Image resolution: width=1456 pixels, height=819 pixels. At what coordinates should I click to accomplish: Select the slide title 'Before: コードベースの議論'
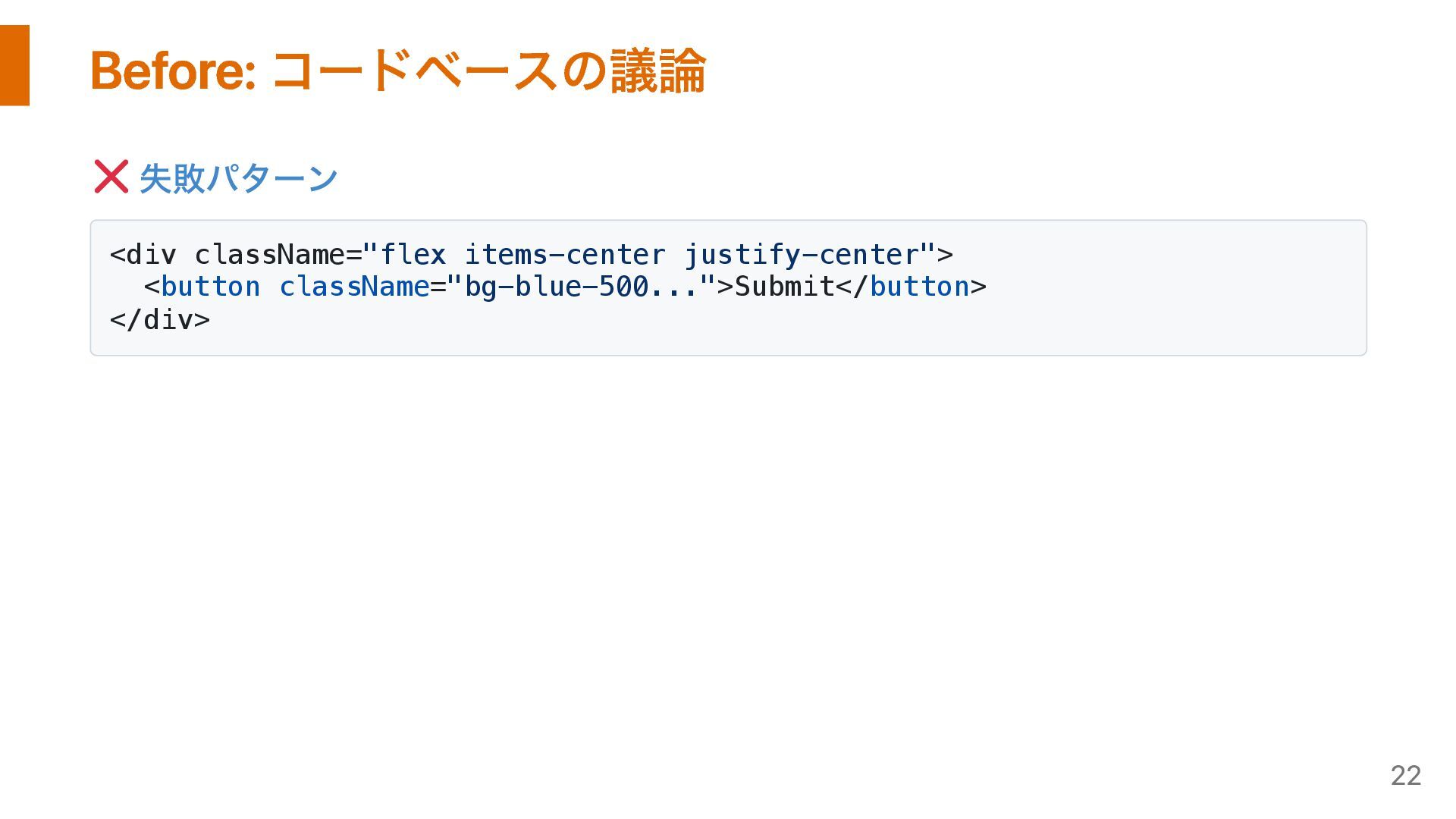tap(398, 71)
